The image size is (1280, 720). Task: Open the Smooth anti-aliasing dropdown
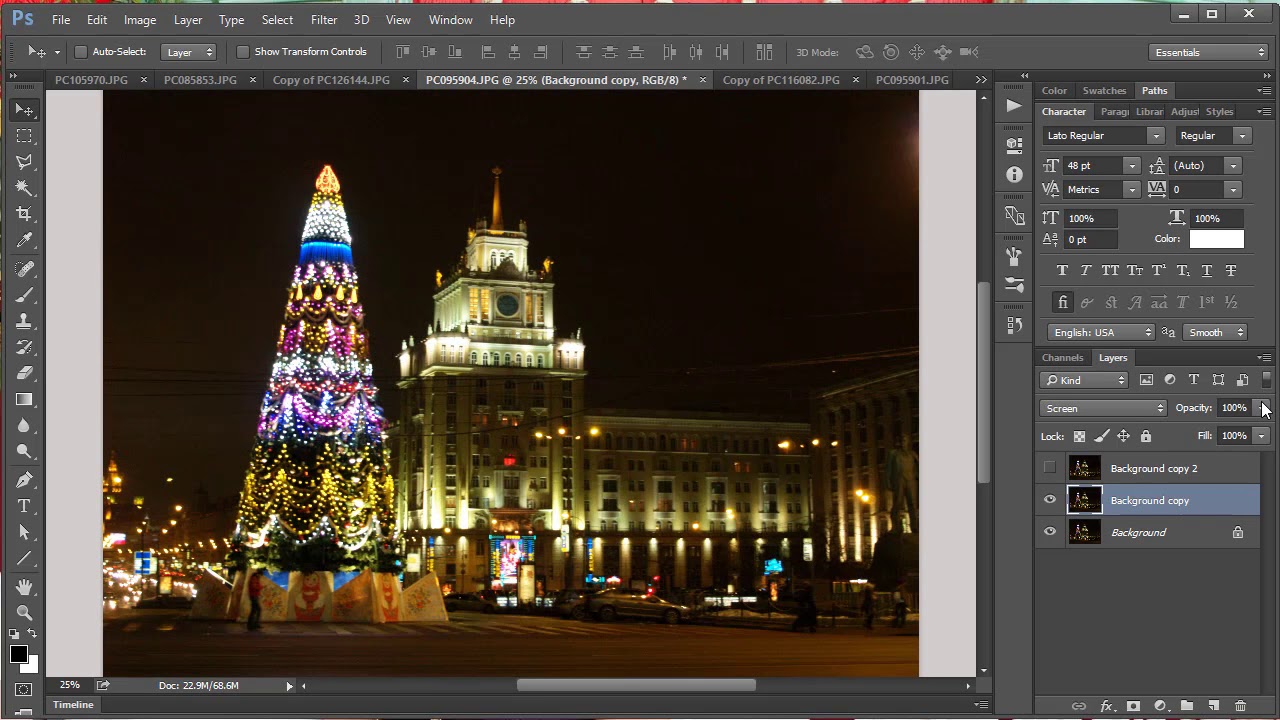point(1215,332)
